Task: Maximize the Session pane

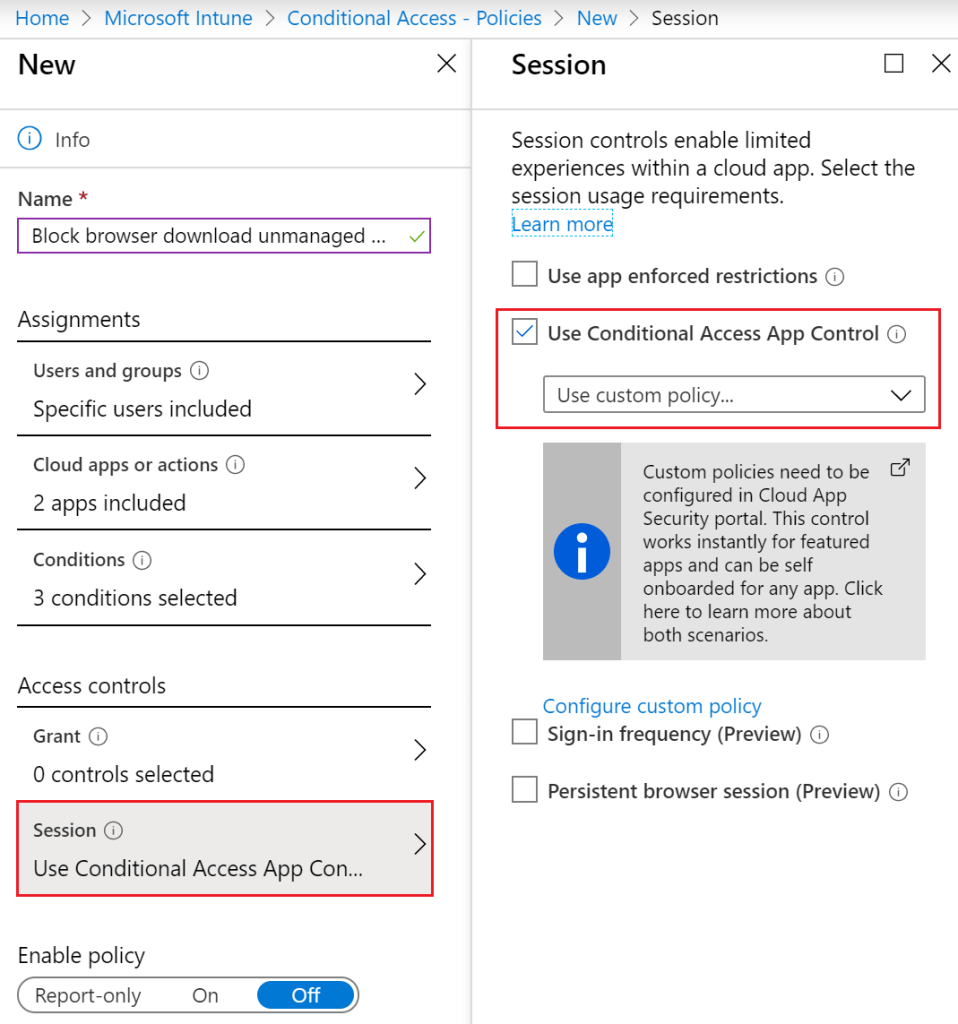Action: pyautogui.click(x=894, y=64)
